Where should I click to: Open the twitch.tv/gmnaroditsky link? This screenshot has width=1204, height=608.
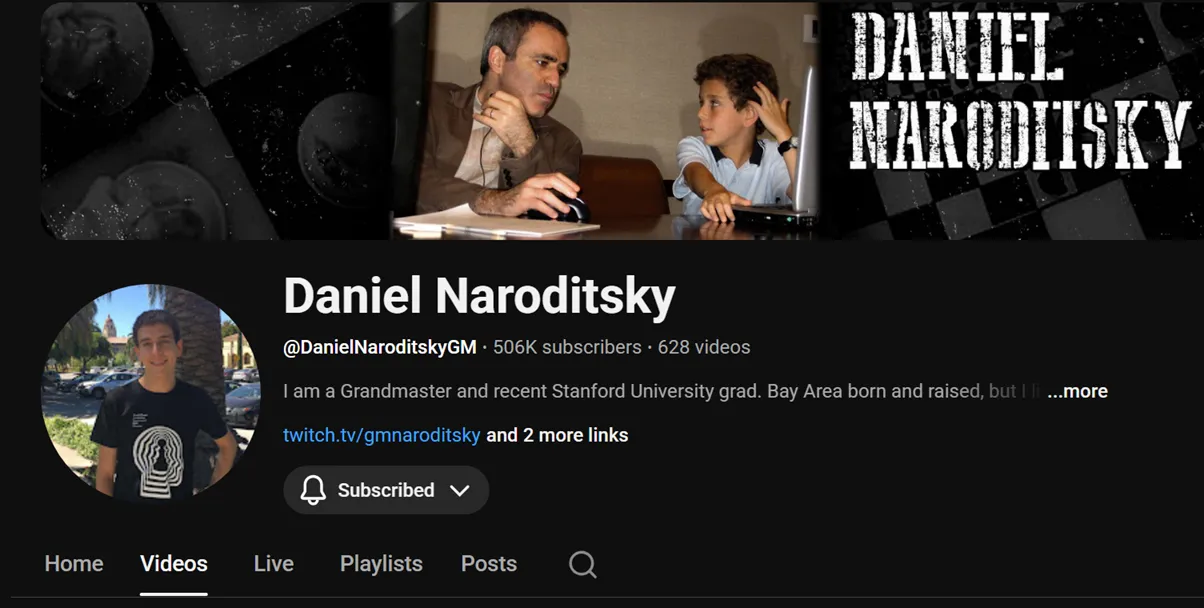click(x=382, y=435)
